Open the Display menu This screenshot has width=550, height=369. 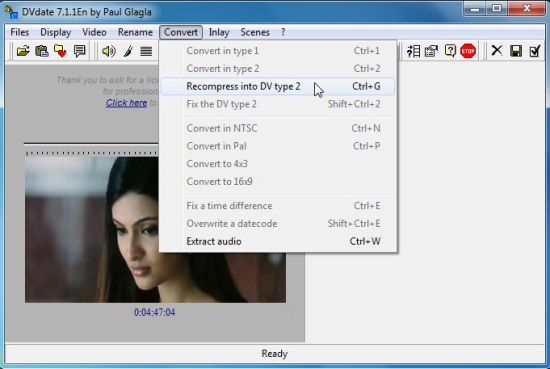pyautogui.click(x=55, y=32)
